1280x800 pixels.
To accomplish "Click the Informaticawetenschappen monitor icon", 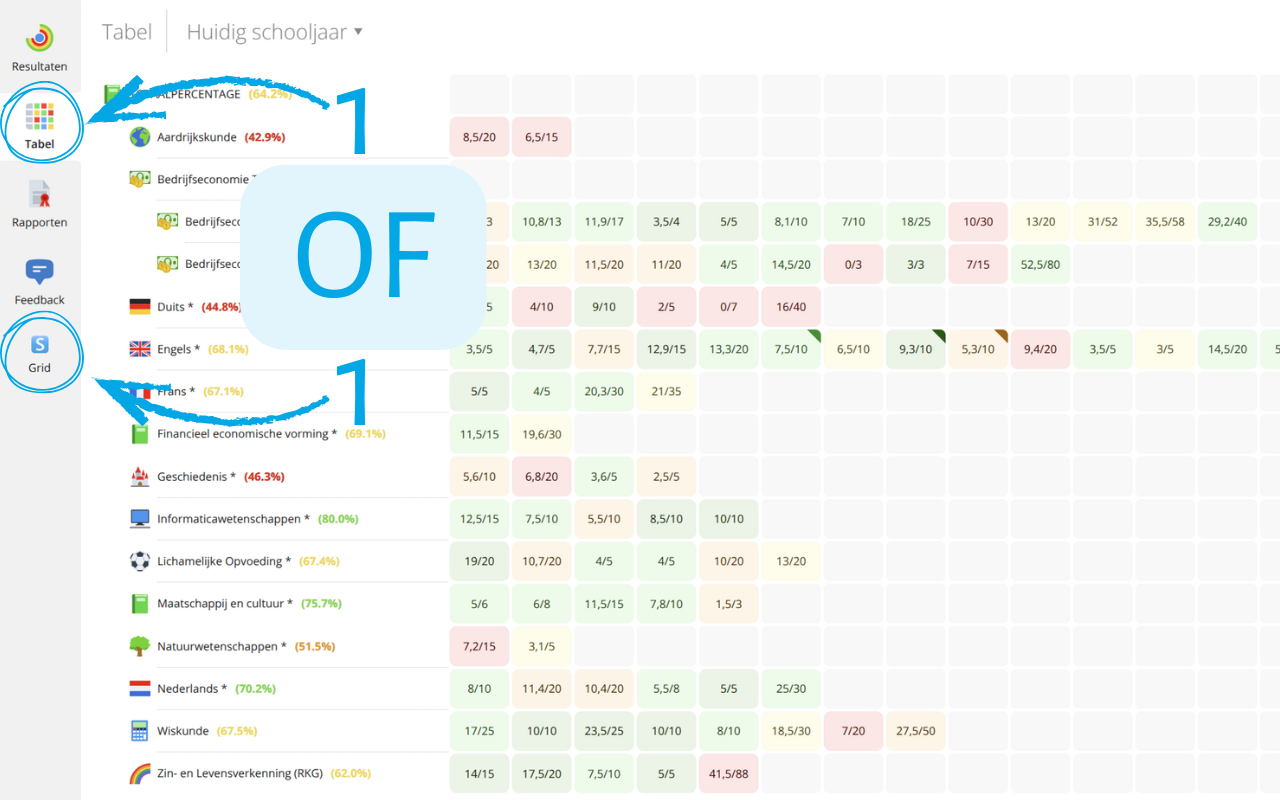I will click(x=140, y=519).
